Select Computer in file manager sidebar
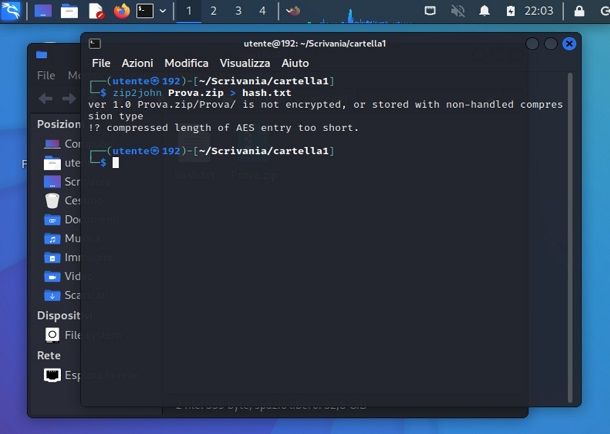The width and height of the screenshot is (610, 434). coord(61,144)
